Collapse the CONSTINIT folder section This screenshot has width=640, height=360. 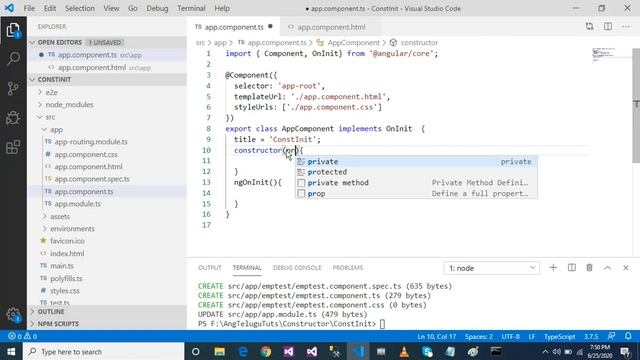107,80
